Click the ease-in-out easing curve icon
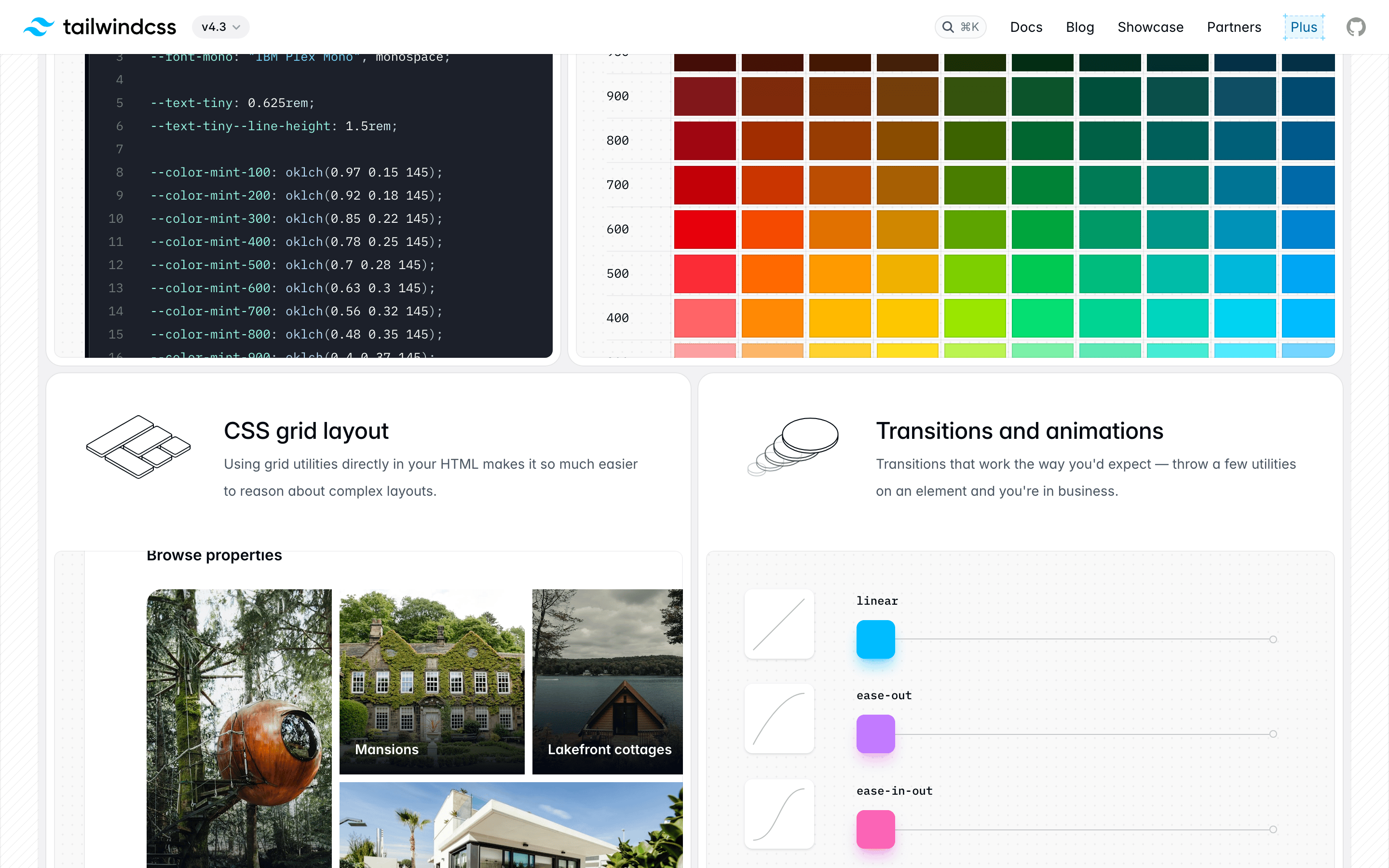This screenshot has height=868, width=1389. [779, 814]
